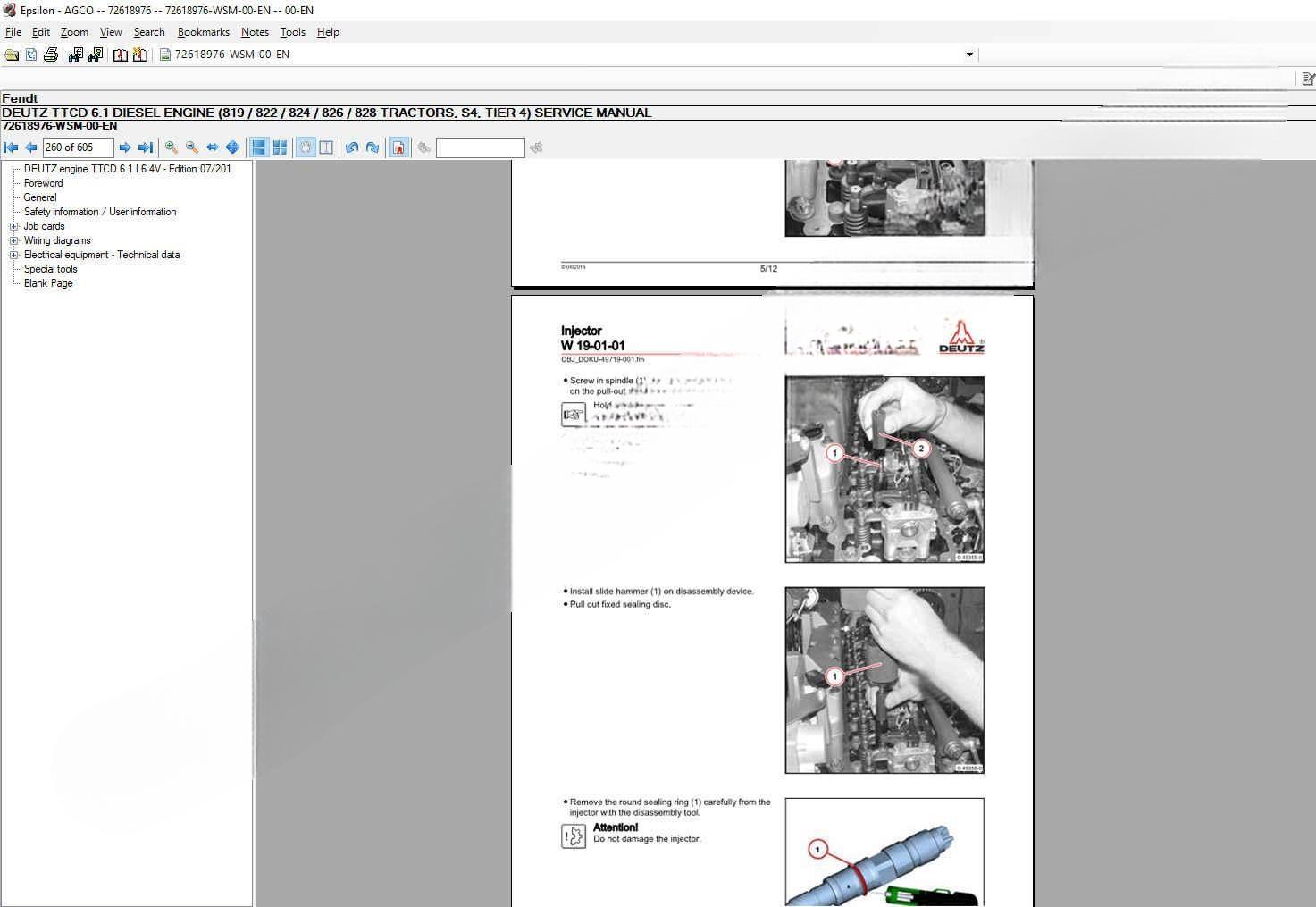Click the 'W 19-01-01' job card number
The height and width of the screenshot is (907, 1316).
coord(593,346)
